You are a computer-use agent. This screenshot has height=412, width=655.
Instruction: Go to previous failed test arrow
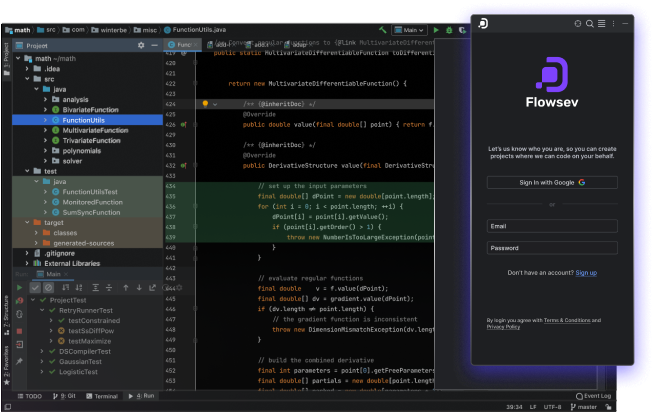(x=126, y=287)
